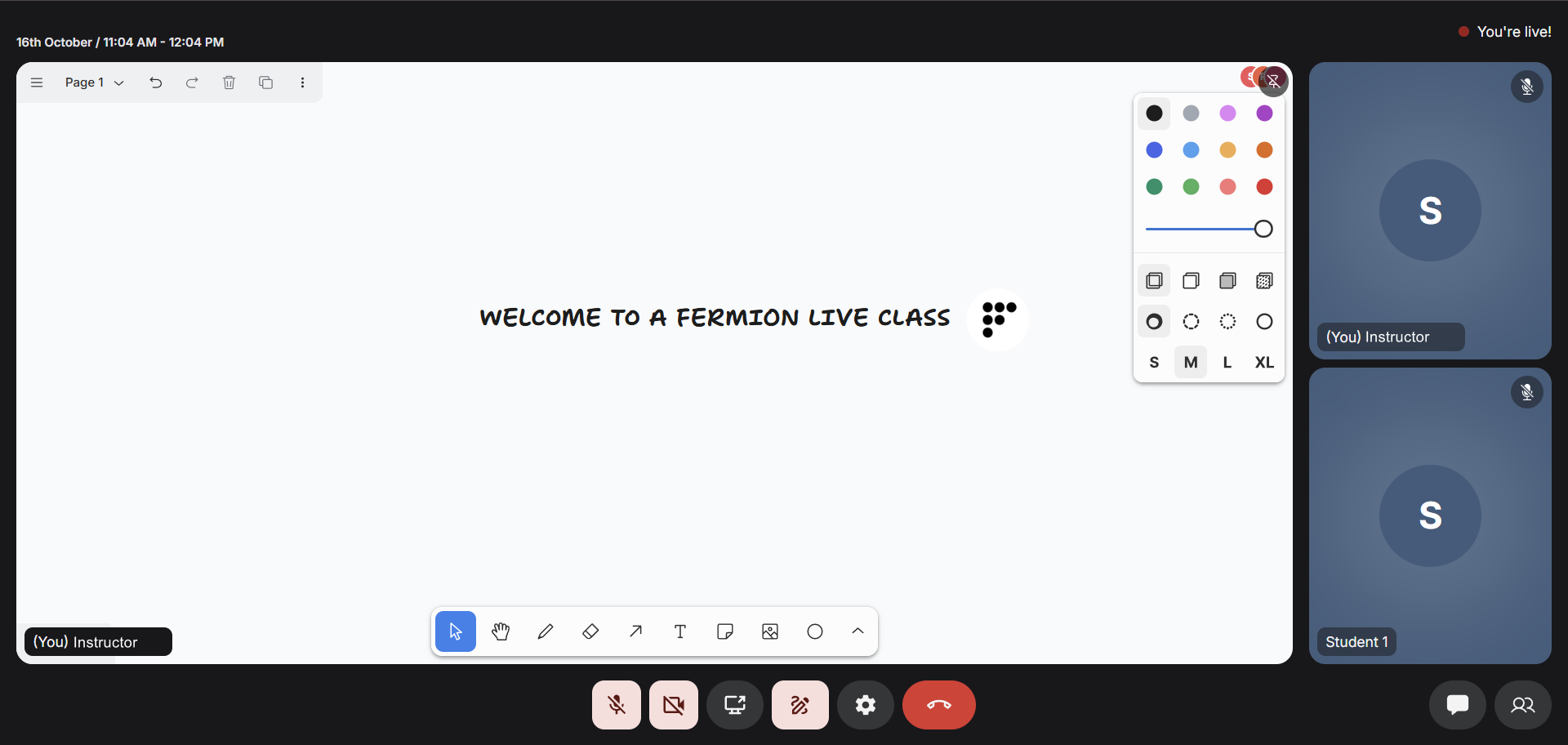Screen dimensions: 1568x745
Task: Open the hamburger main menu
Action: click(x=37, y=83)
